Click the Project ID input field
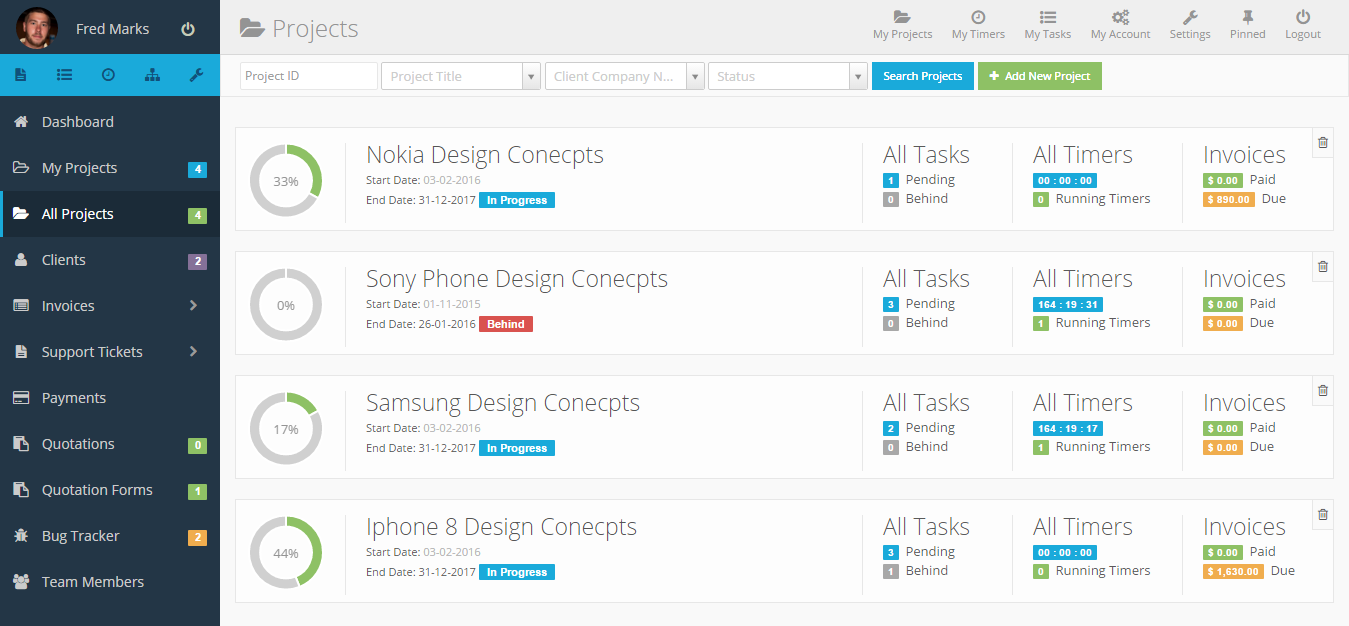Viewport: 1349px width, 626px height. point(309,76)
